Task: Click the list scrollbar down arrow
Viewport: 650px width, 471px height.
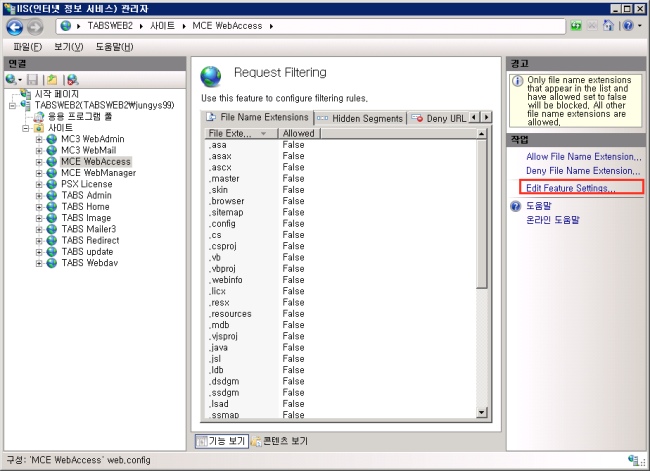Action: pyautogui.click(x=481, y=413)
